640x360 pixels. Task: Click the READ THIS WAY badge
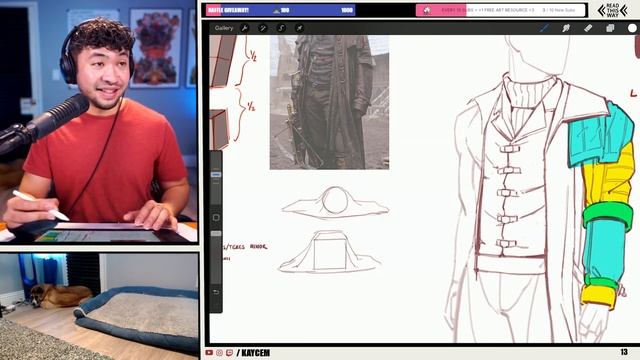[612, 11]
